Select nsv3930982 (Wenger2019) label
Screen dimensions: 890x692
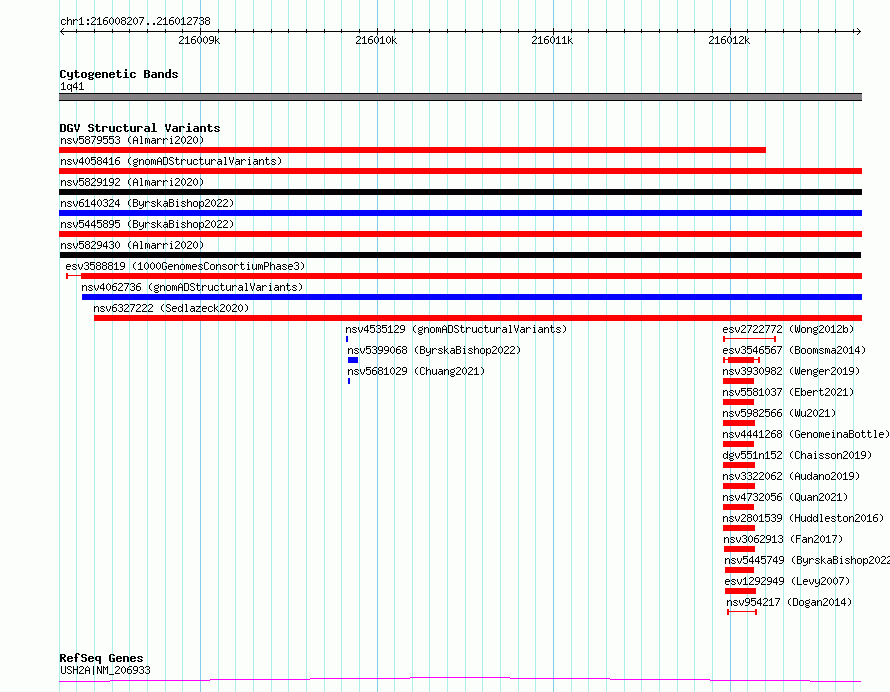pyautogui.click(x=791, y=371)
